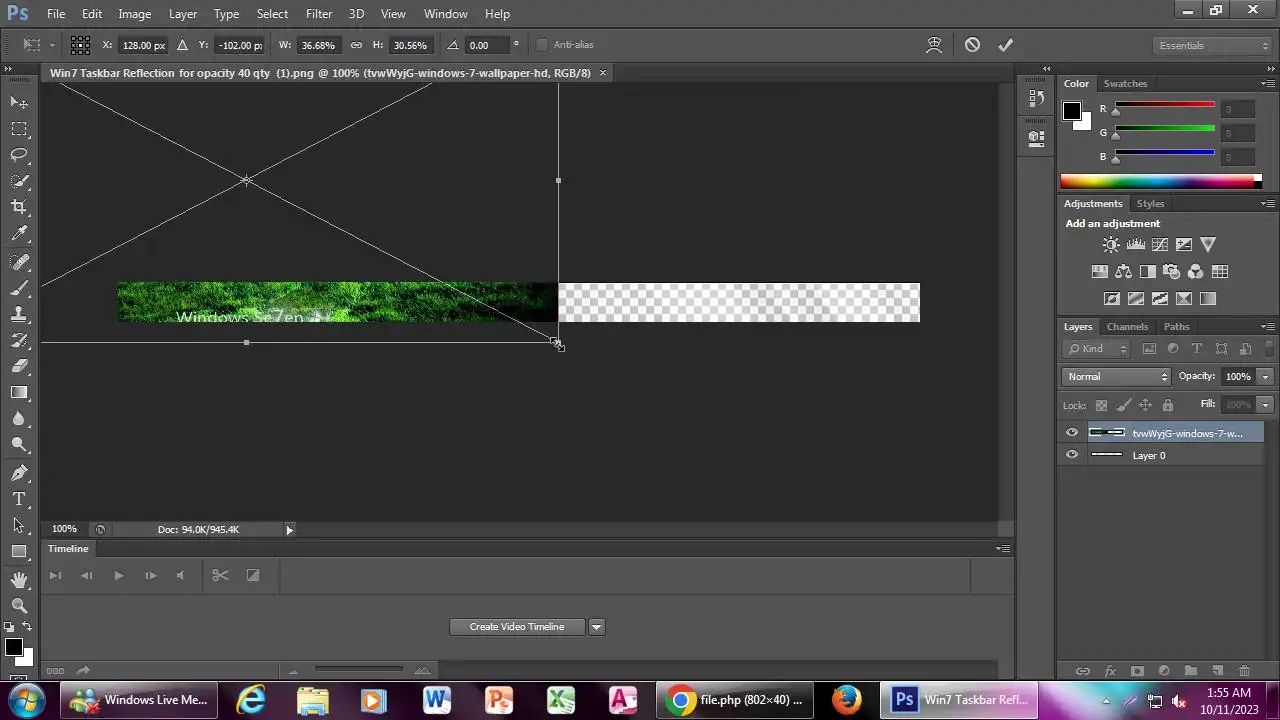Select the Zoom tool
The width and height of the screenshot is (1280, 720).
[x=19, y=605]
